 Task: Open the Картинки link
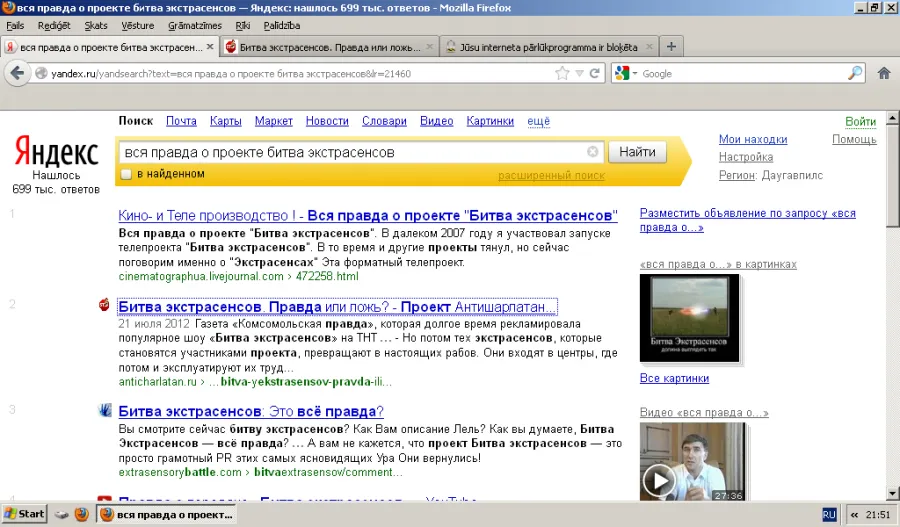tap(490, 121)
